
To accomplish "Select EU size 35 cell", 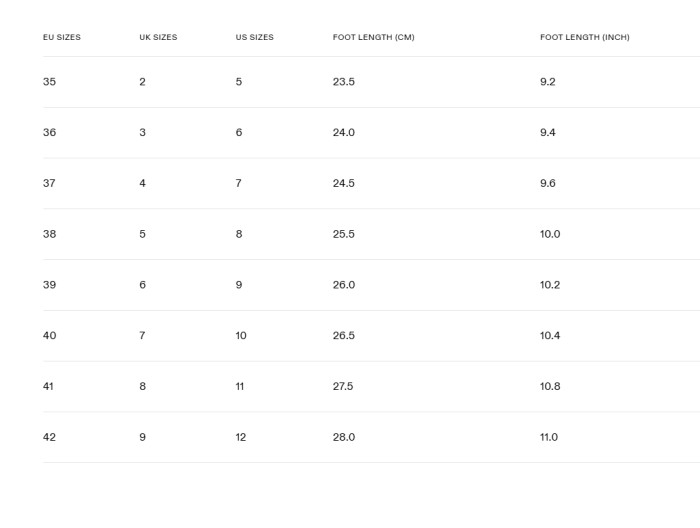I will (50, 82).
